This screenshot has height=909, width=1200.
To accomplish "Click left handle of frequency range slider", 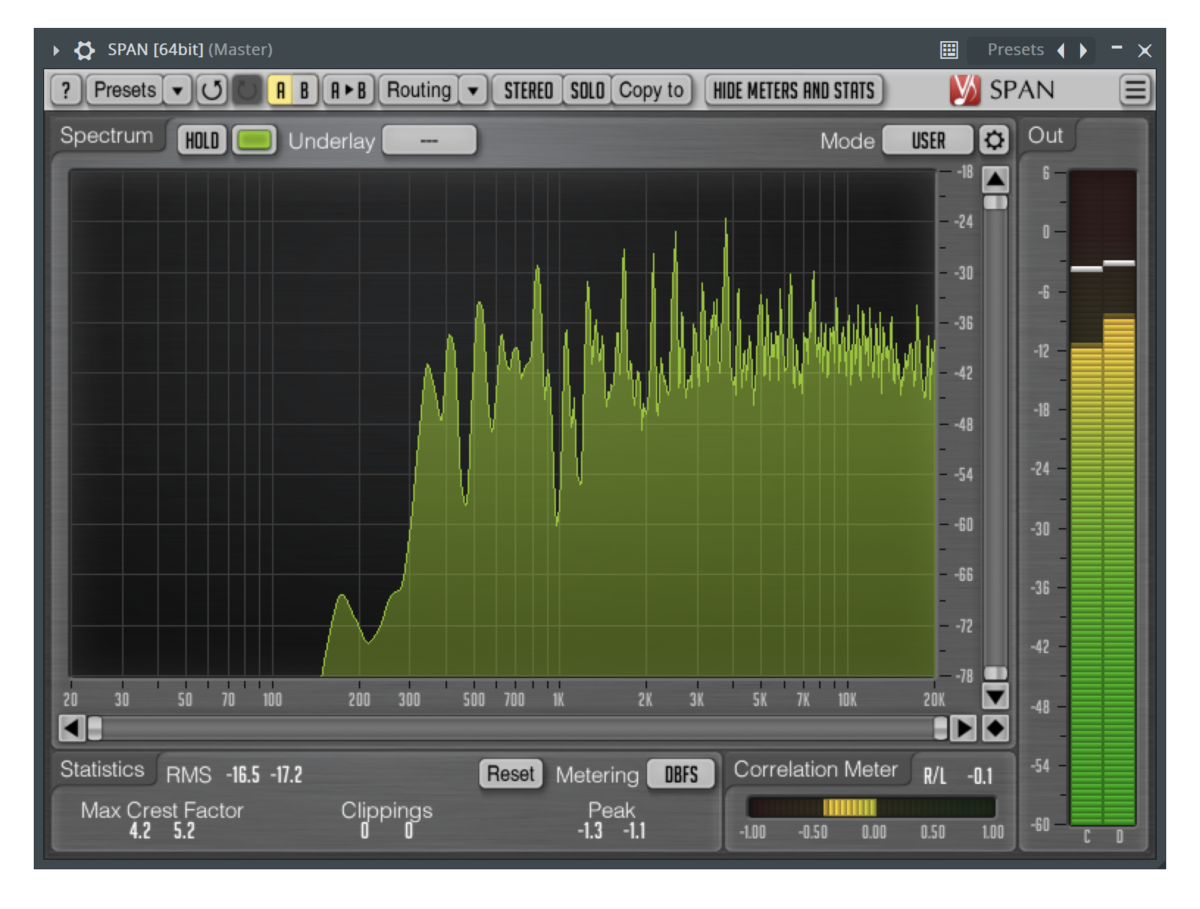I will (x=95, y=728).
